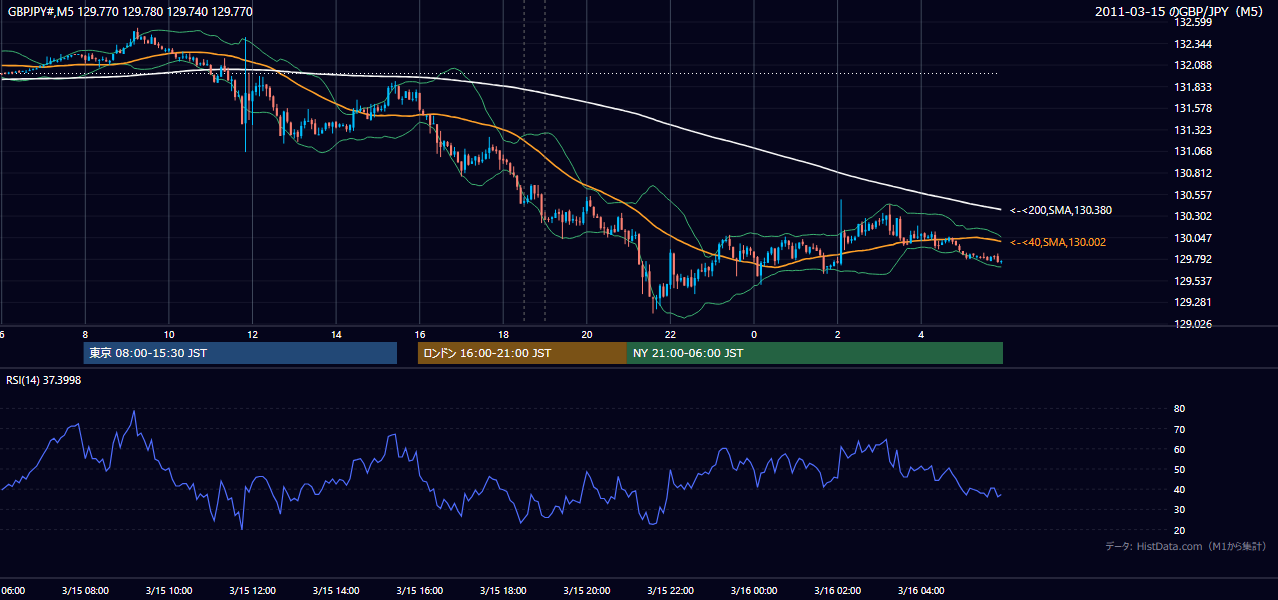The height and width of the screenshot is (600, 1278).
Task: Select the NY 21:00-06:00 JST session bar
Action: coord(815,353)
